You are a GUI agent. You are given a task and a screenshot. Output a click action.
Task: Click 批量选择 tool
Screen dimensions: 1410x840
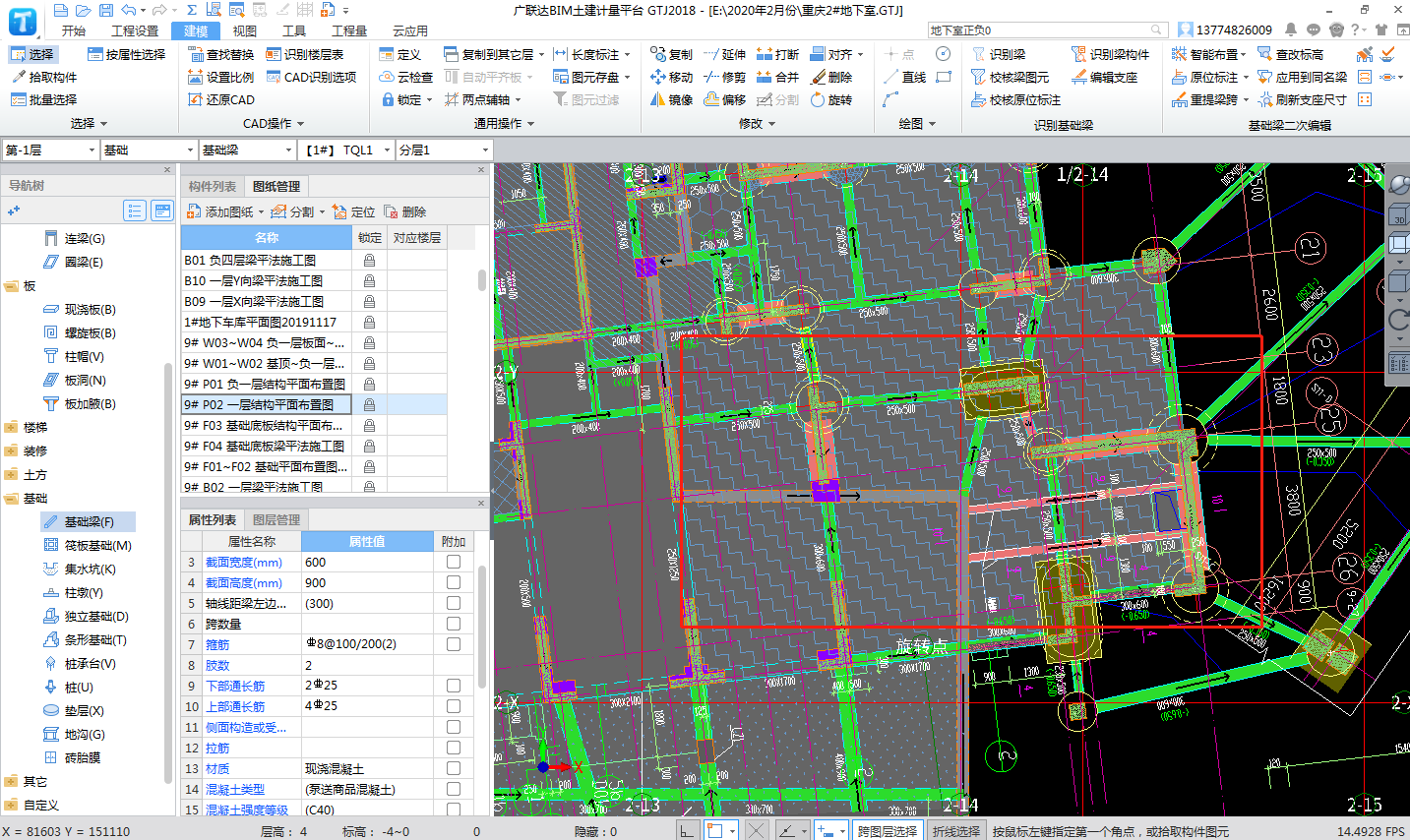(x=43, y=99)
